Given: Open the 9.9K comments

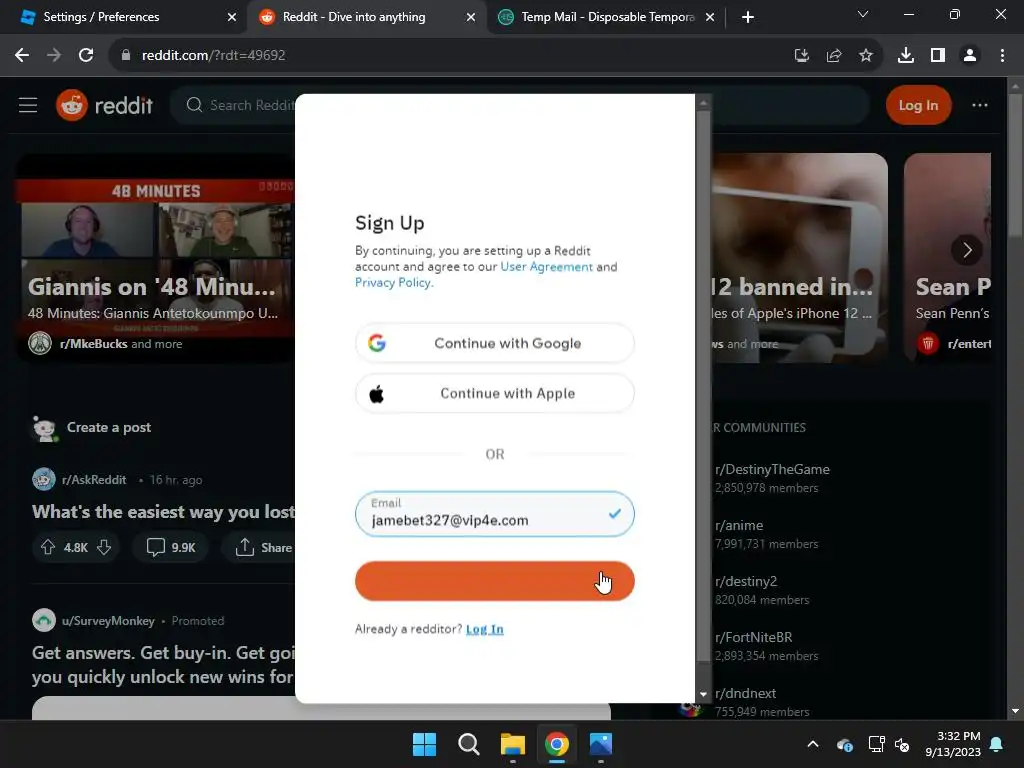Looking at the screenshot, I should [170, 547].
